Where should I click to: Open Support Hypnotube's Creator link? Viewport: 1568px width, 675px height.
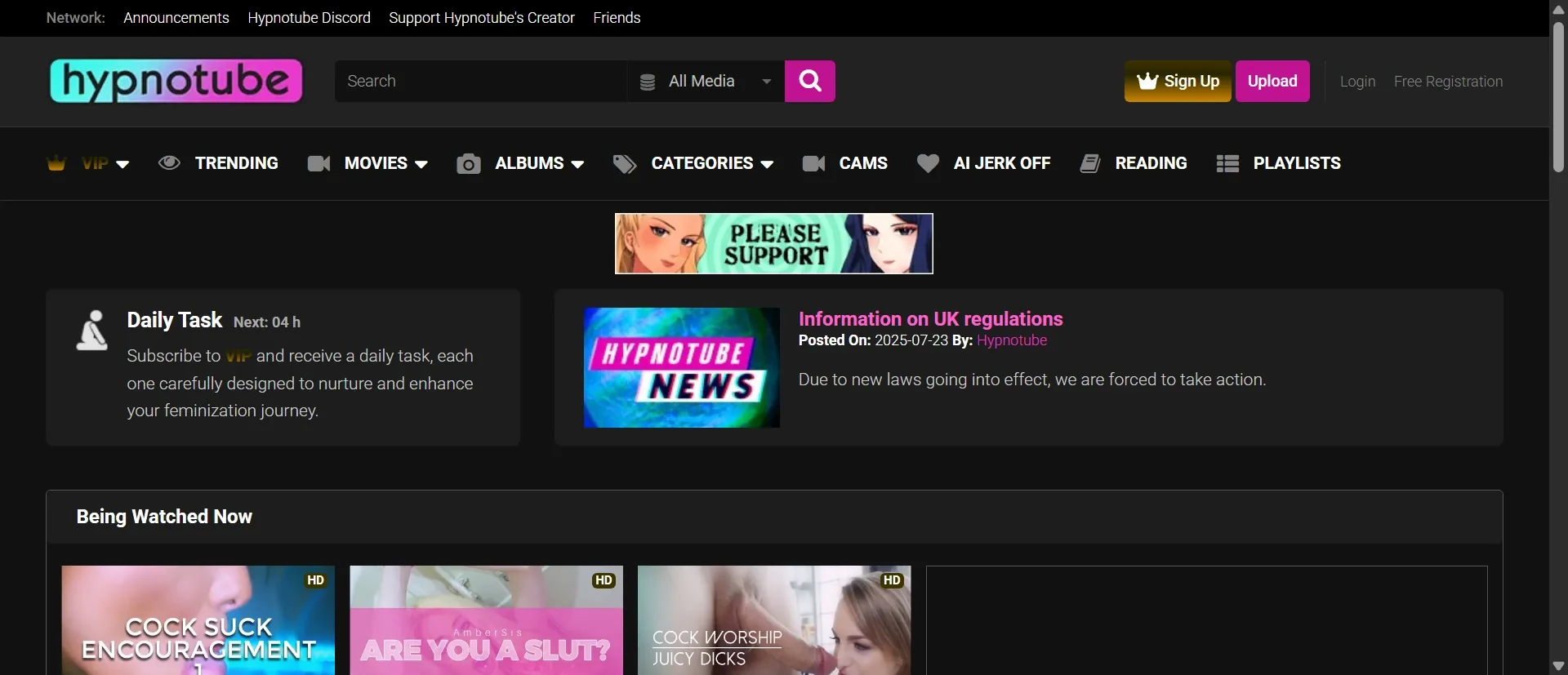(x=482, y=18)
